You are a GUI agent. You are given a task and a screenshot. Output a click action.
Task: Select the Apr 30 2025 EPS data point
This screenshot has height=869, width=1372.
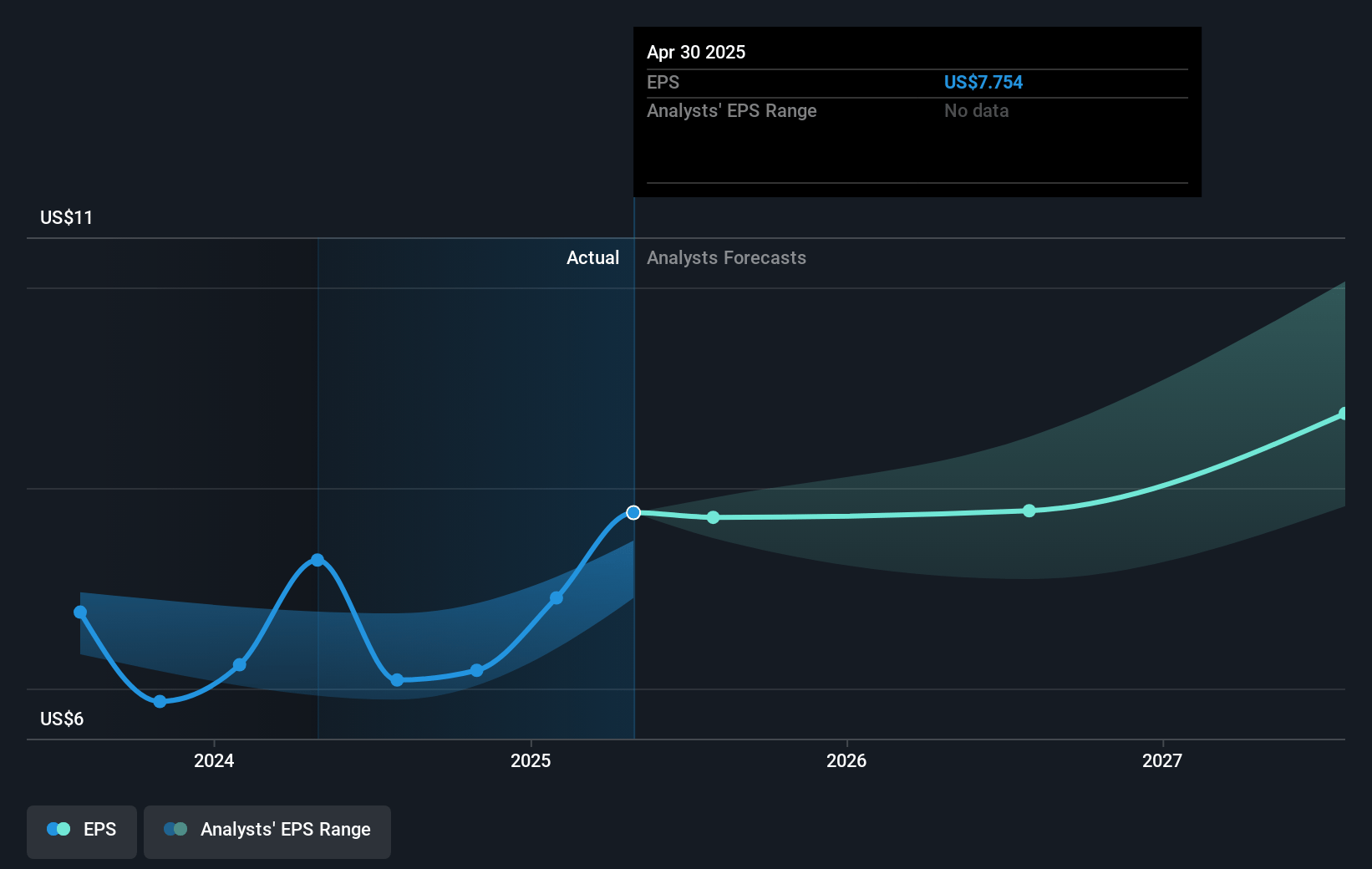[x=633, y=512]
